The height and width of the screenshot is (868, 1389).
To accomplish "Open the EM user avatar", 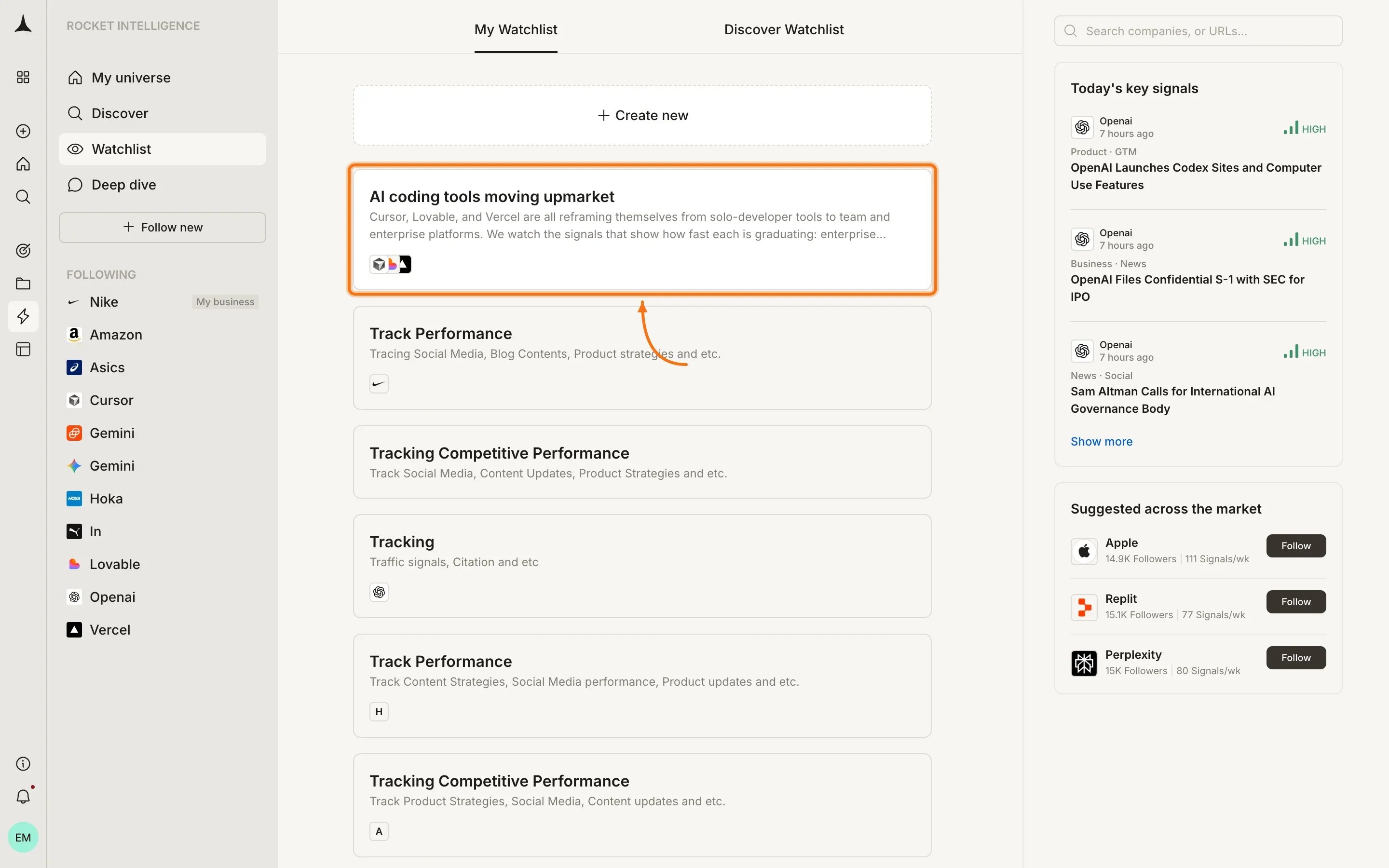I will point(23,837).
